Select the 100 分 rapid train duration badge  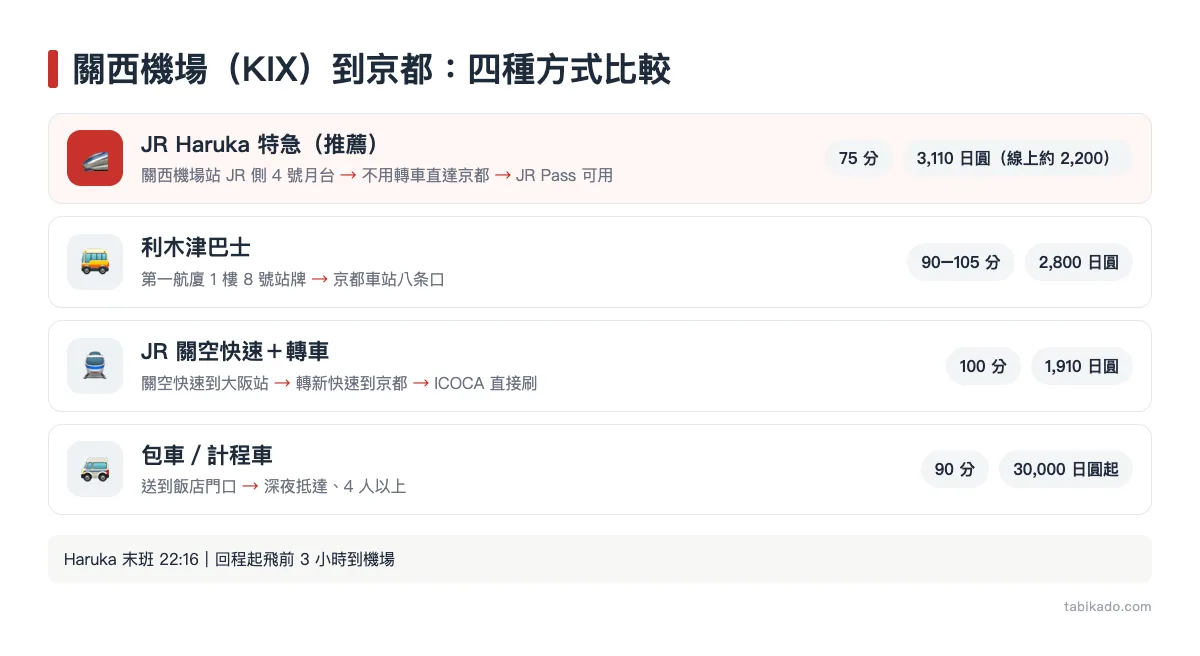[x=983, y=366]
